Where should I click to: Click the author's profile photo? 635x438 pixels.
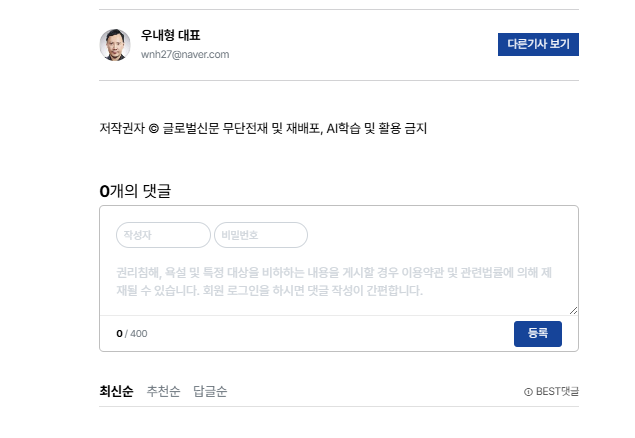115,45
